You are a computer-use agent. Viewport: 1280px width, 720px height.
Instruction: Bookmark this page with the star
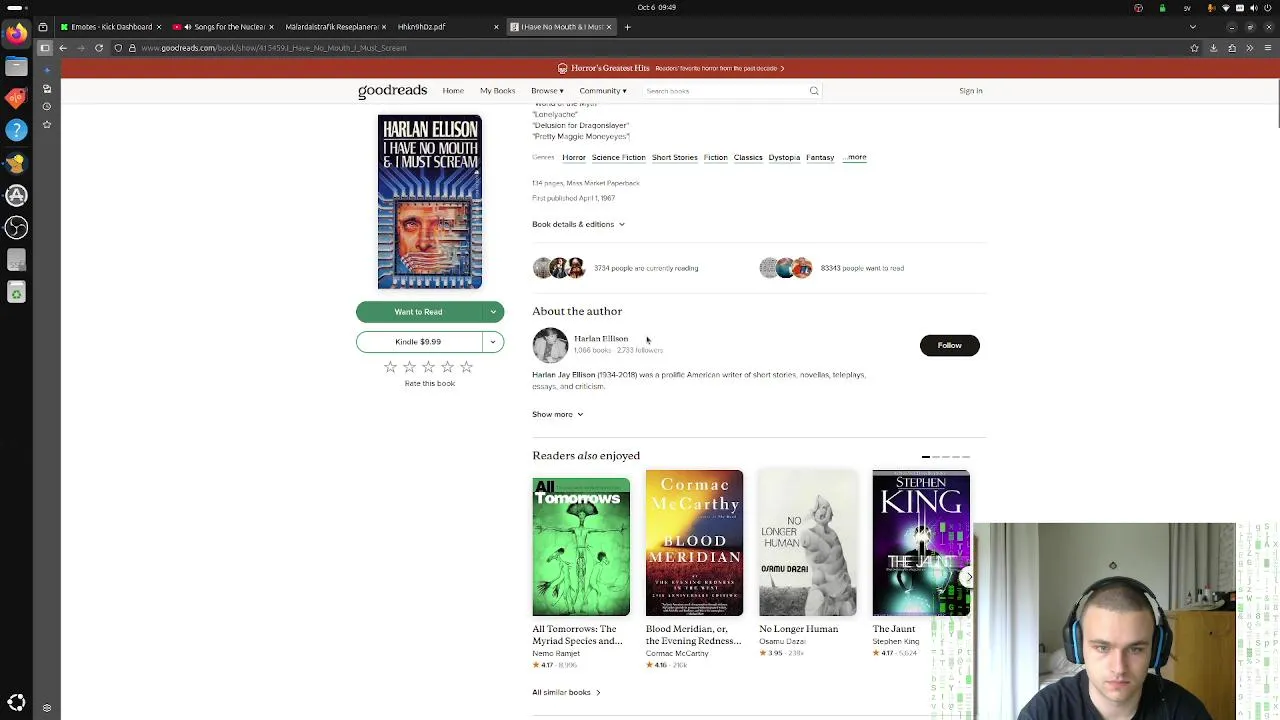[x=1194, y=48]
